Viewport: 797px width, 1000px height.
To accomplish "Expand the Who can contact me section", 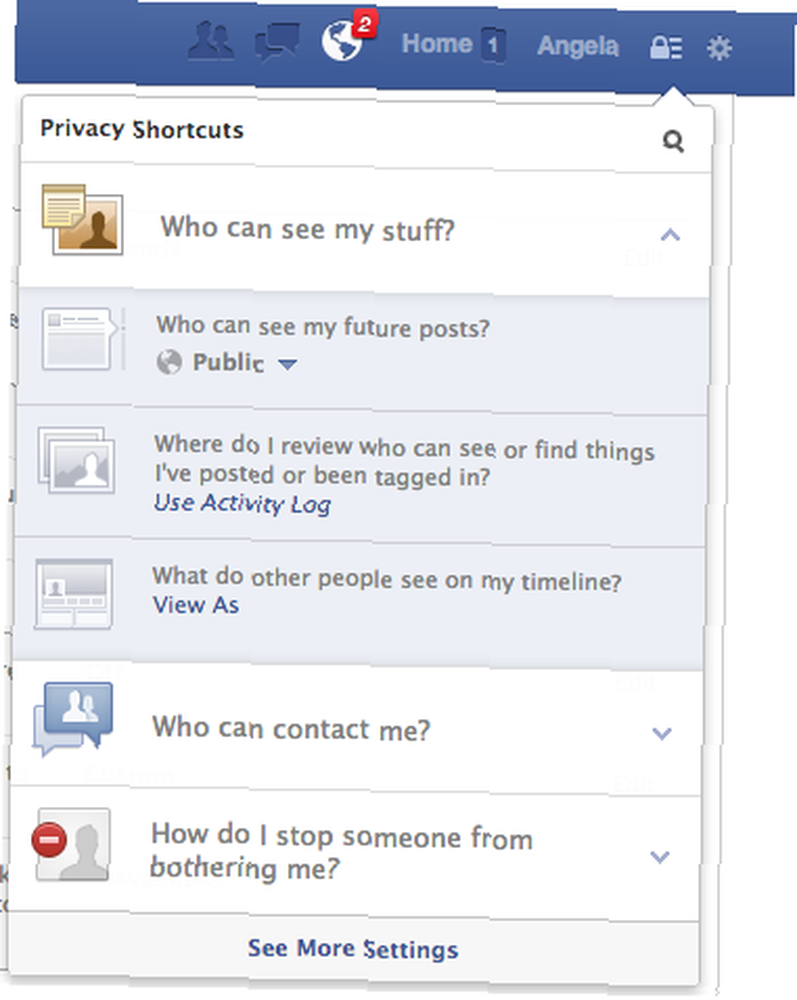I will [662, 733].
